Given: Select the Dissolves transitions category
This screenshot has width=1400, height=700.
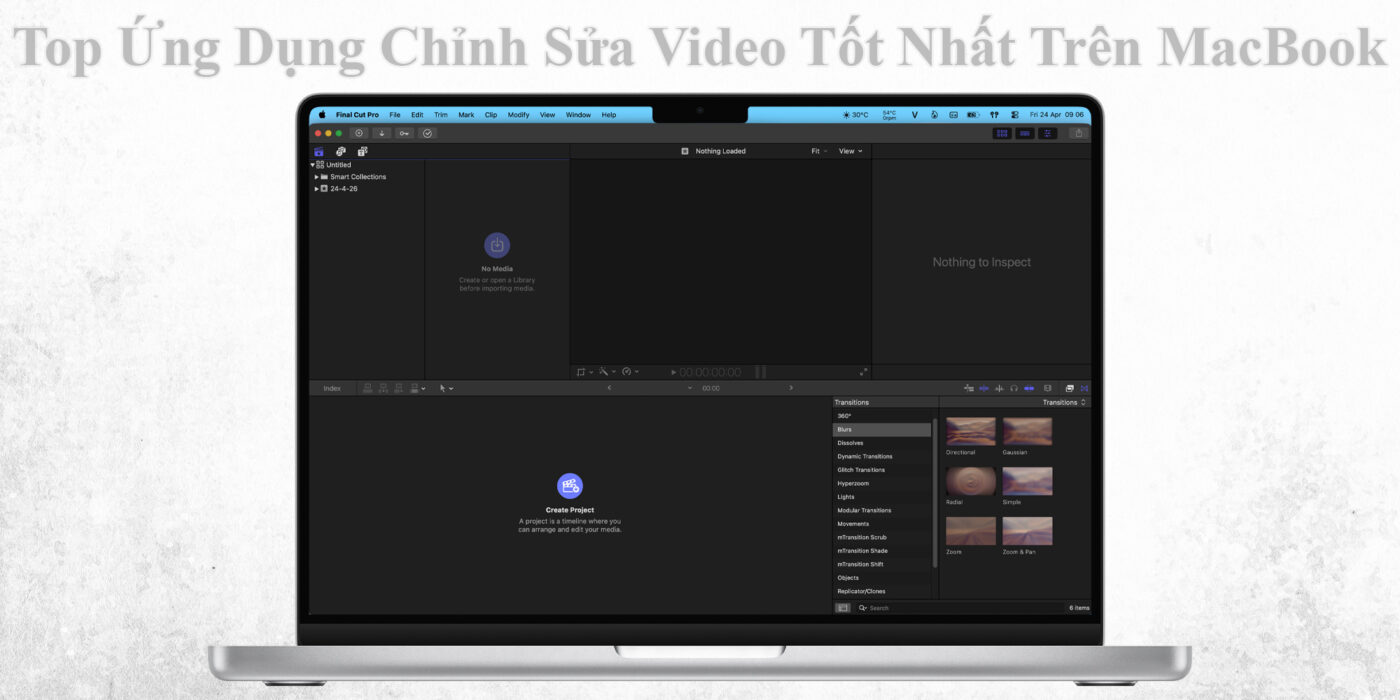Looking at the screenshot, I should click(881, 443).
